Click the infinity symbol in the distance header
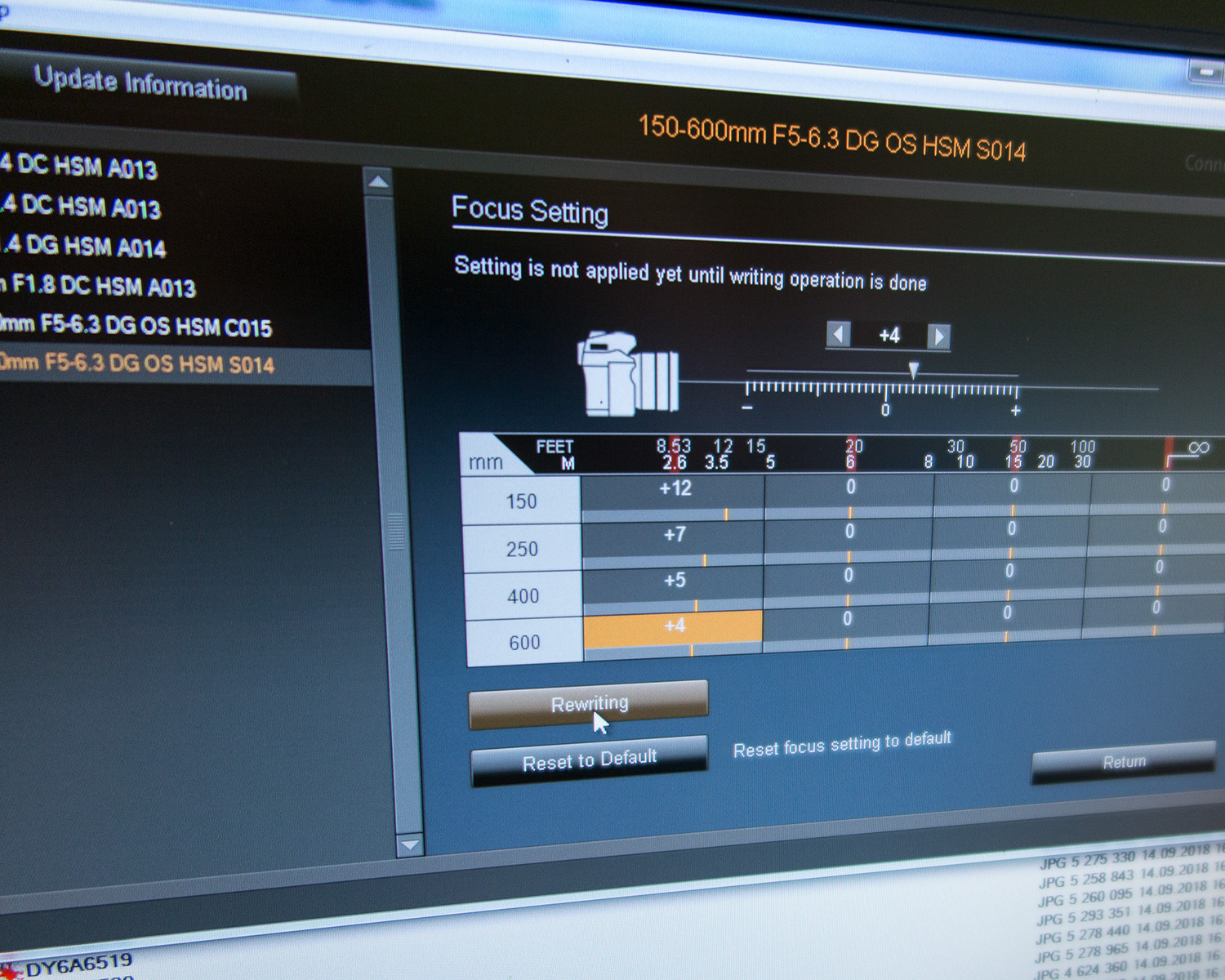 (1198, 448)
